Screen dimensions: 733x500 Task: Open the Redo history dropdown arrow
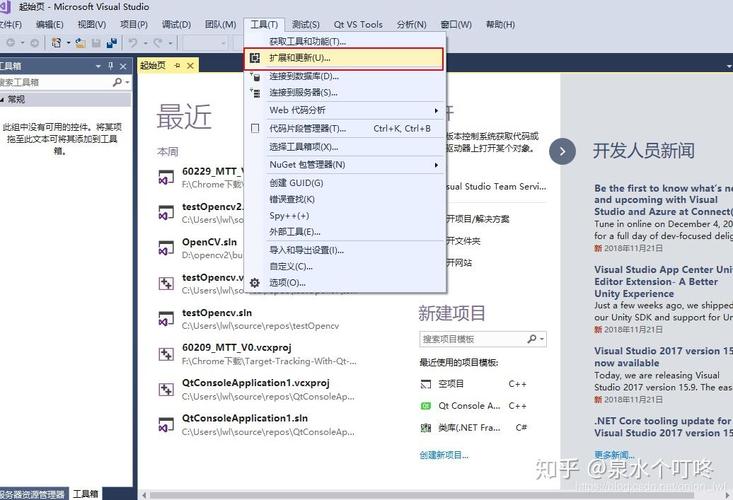pos(170,43)
